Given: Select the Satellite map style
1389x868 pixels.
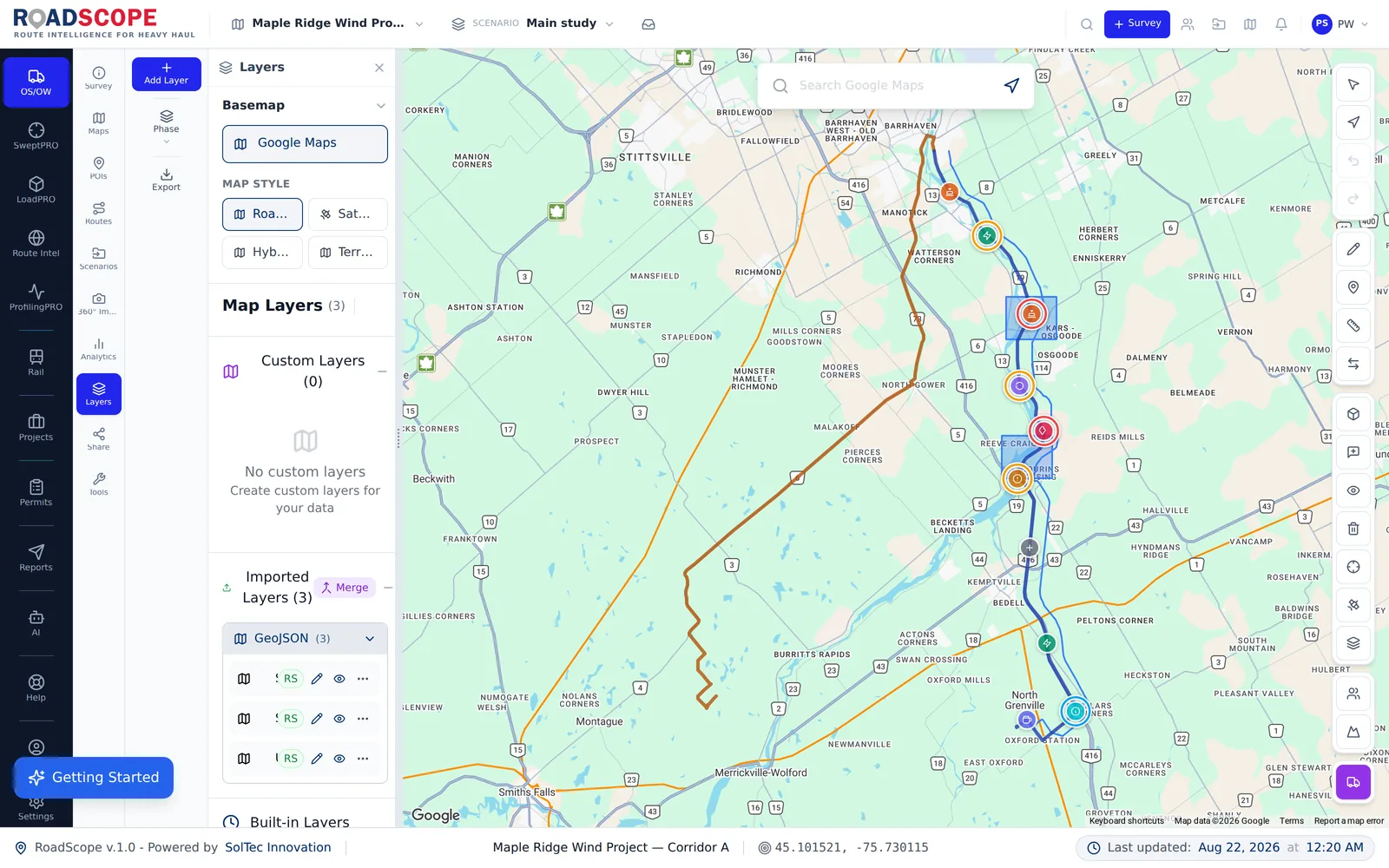Looking at the screenshot, I should click(347, 214).
